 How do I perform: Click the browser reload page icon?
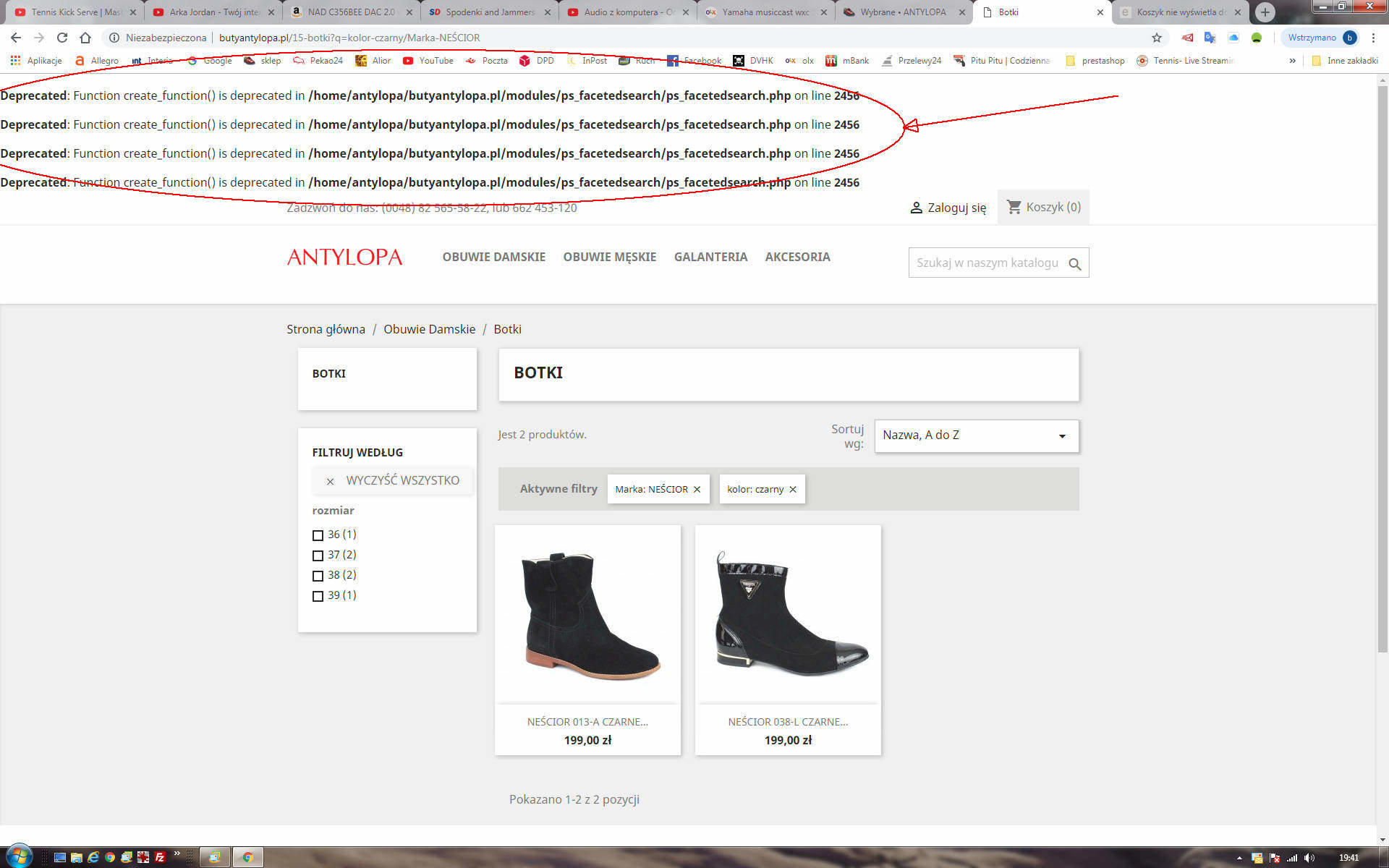pos(62,38)
